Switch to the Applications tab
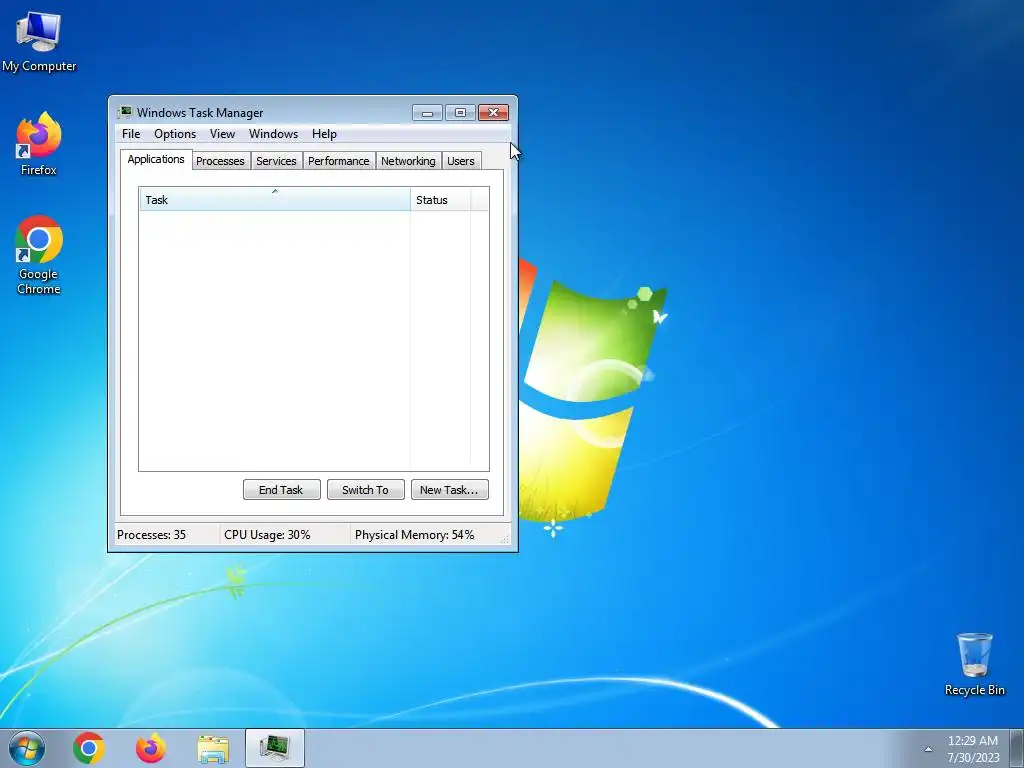This screenshot has height=768, width=1024. tap(156, 159)
